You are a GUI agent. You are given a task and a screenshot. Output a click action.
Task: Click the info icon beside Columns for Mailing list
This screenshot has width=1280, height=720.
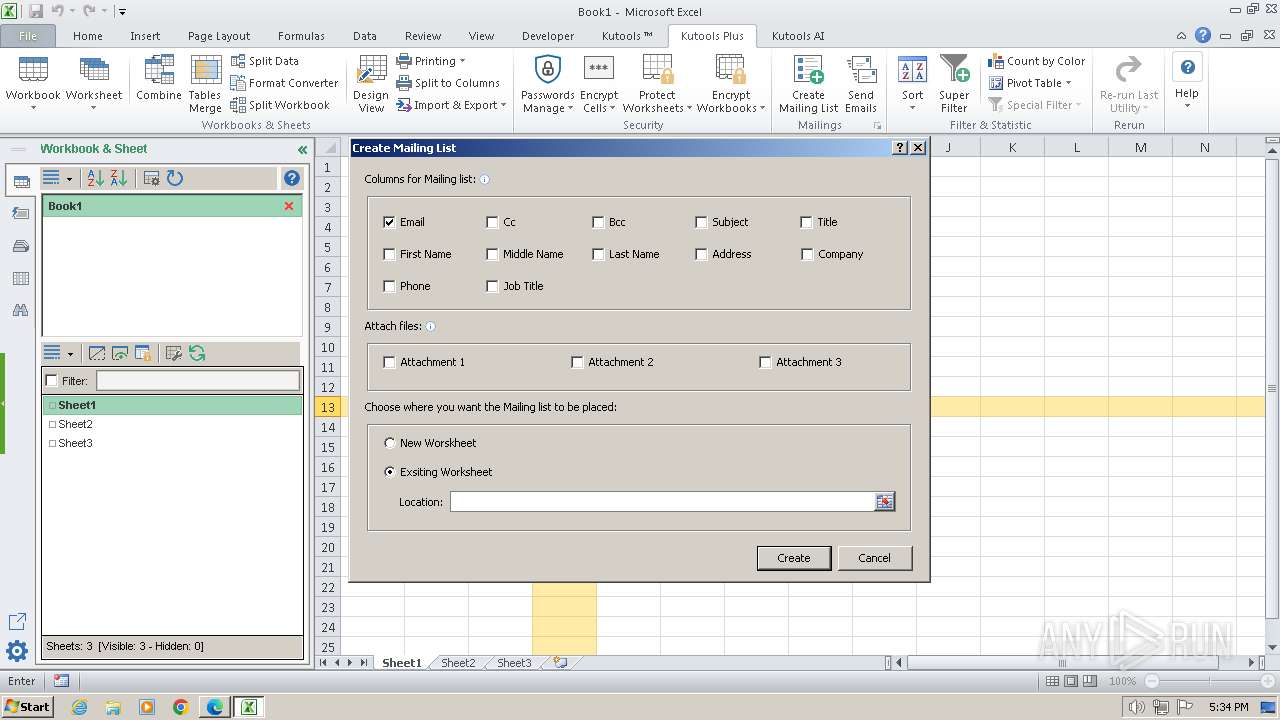(485, 180)
